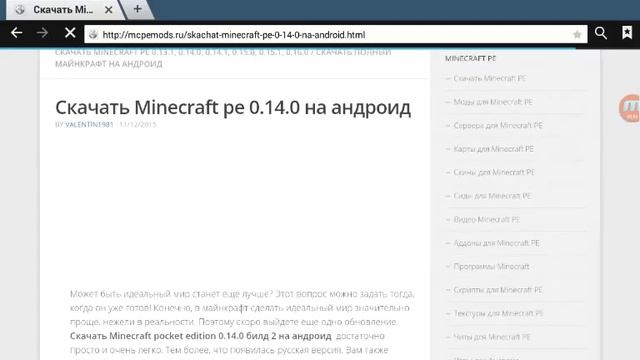
Task: Open sidebar link 'Сервера для Minecraft PE'
Action: (498, 126)
